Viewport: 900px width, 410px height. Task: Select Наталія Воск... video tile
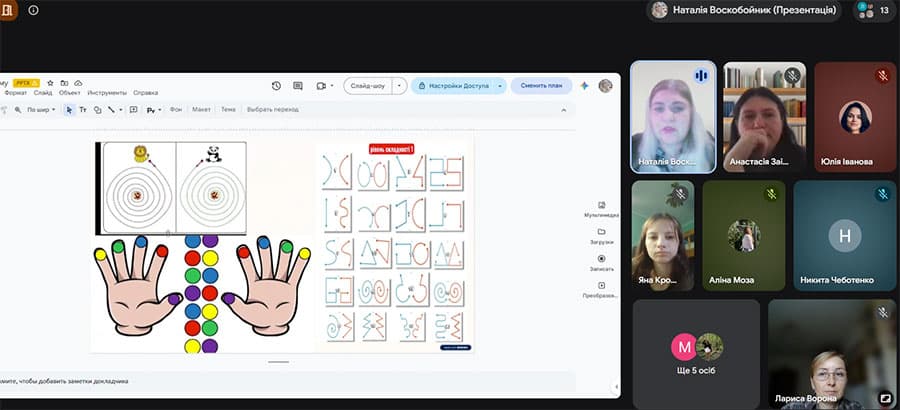coord(673,117)
